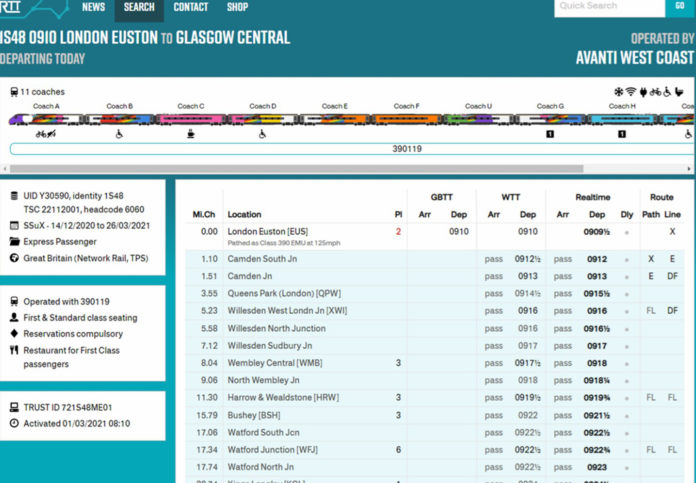Open Willesden West Londn Jn [XWI] link

(x=287, y=311)
